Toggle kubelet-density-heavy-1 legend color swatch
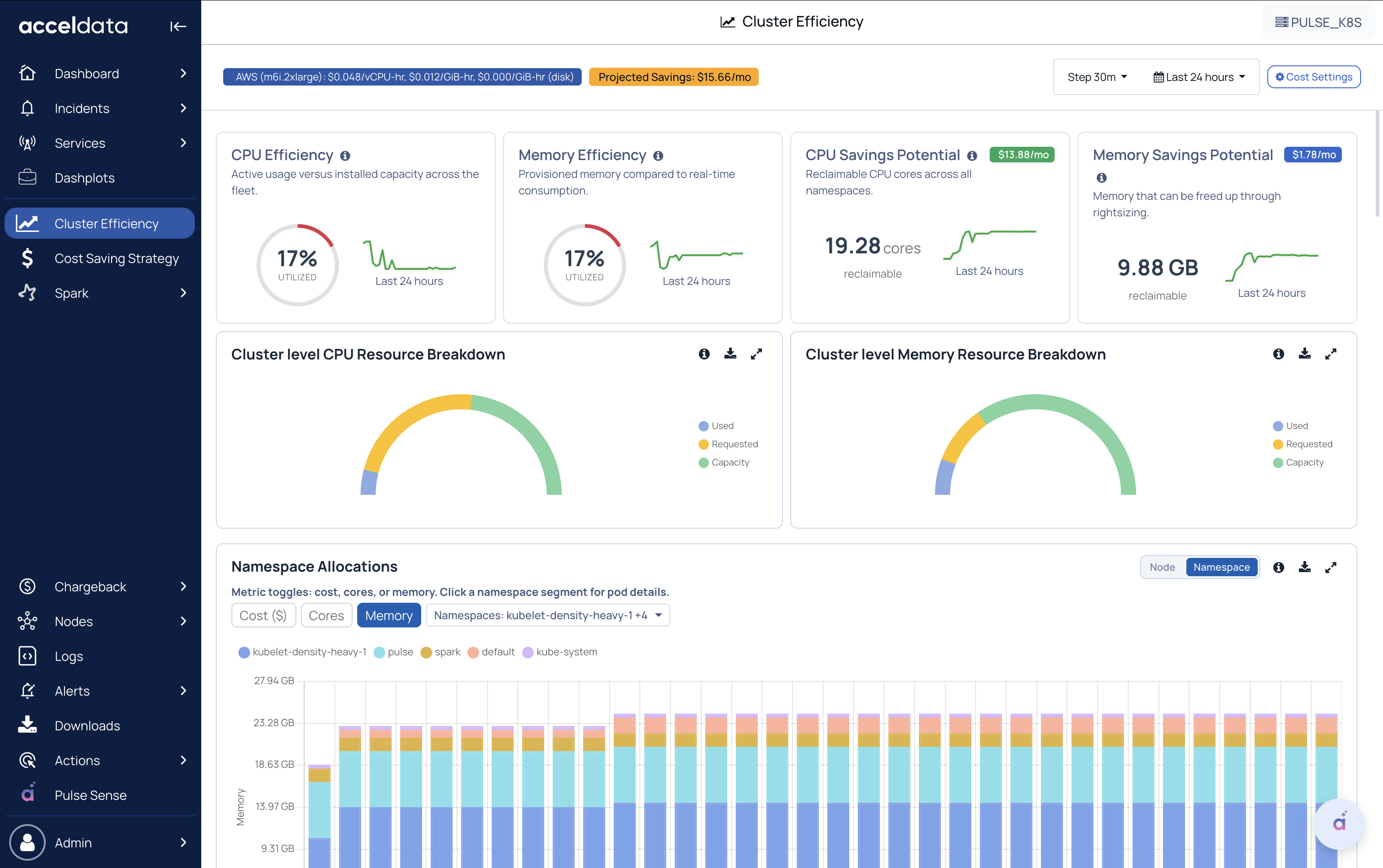 (x=244, y=652)
